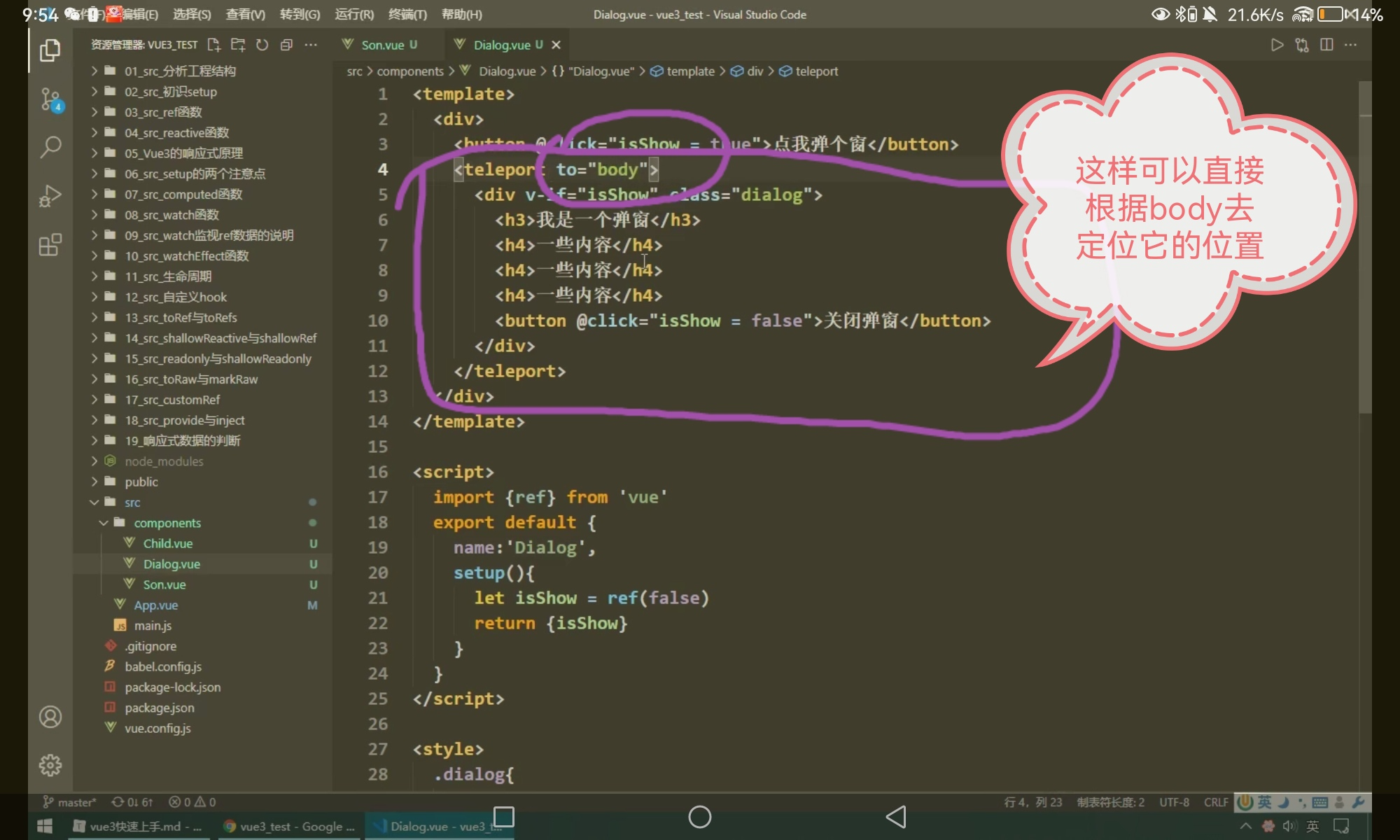This screenshot has height=840, width=1400.
Task: Open the Search view in activity bar
Action: point(50,147)
